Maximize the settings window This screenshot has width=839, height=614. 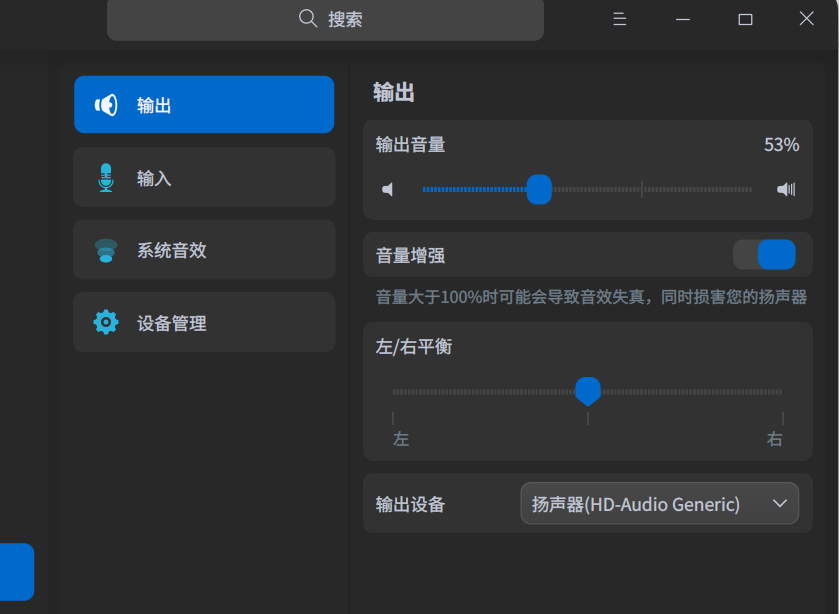[x=745, y=19]
